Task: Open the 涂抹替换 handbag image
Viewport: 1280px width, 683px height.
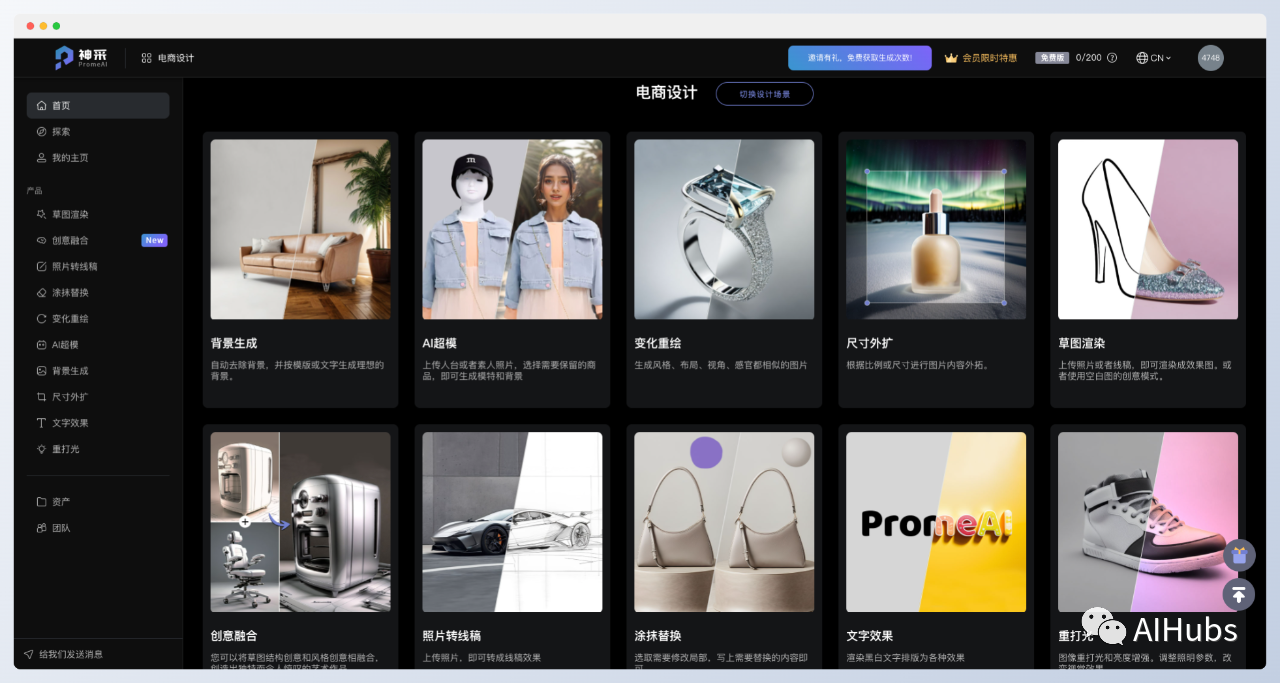Action: pyautogui.click(x=724, y=522)
